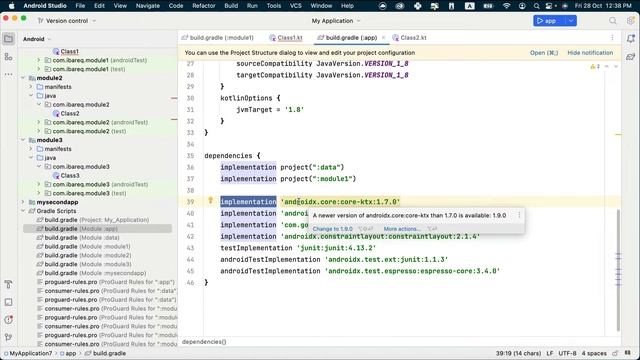This screenshot has width=640, height=360.
Task: Open the Git tool window icon
Action: click(8, 337)
